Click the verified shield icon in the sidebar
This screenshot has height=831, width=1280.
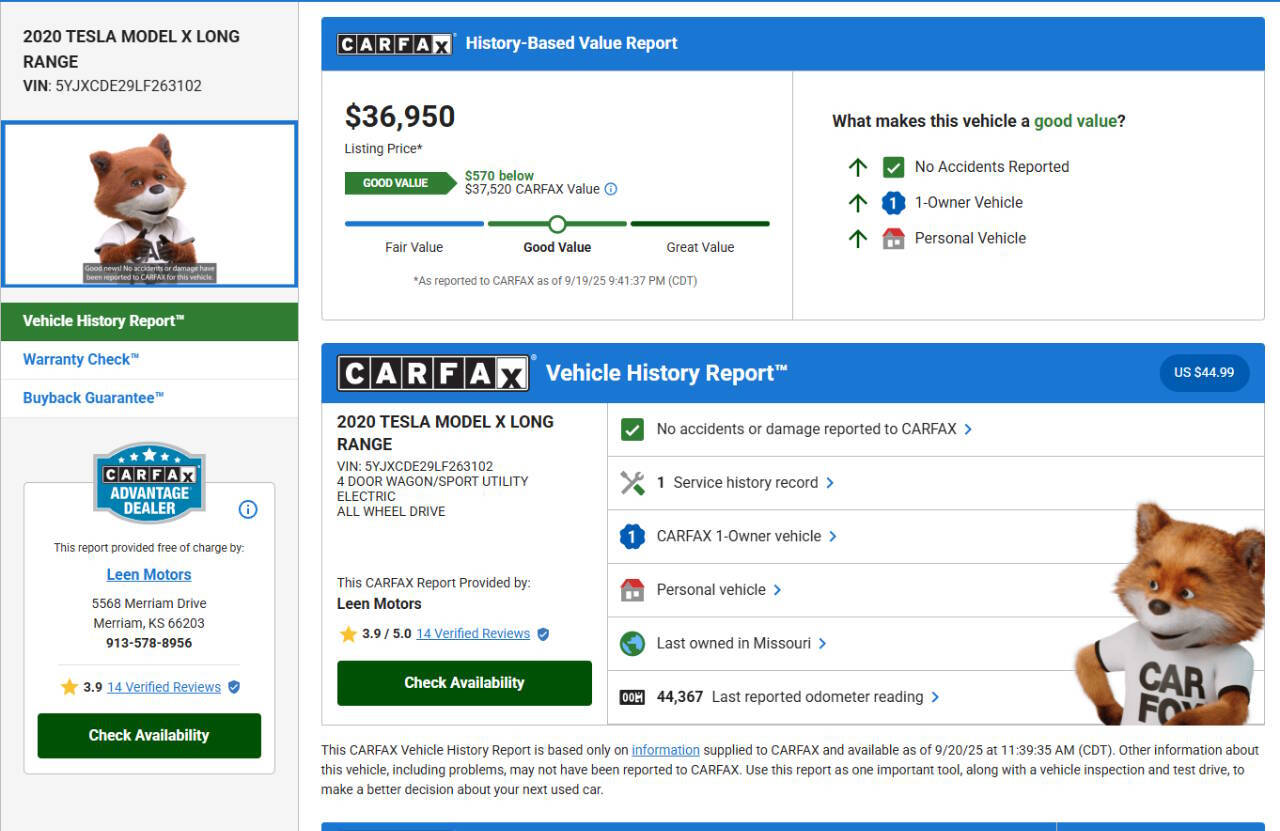pyautogui.click(x=234, y=687)
